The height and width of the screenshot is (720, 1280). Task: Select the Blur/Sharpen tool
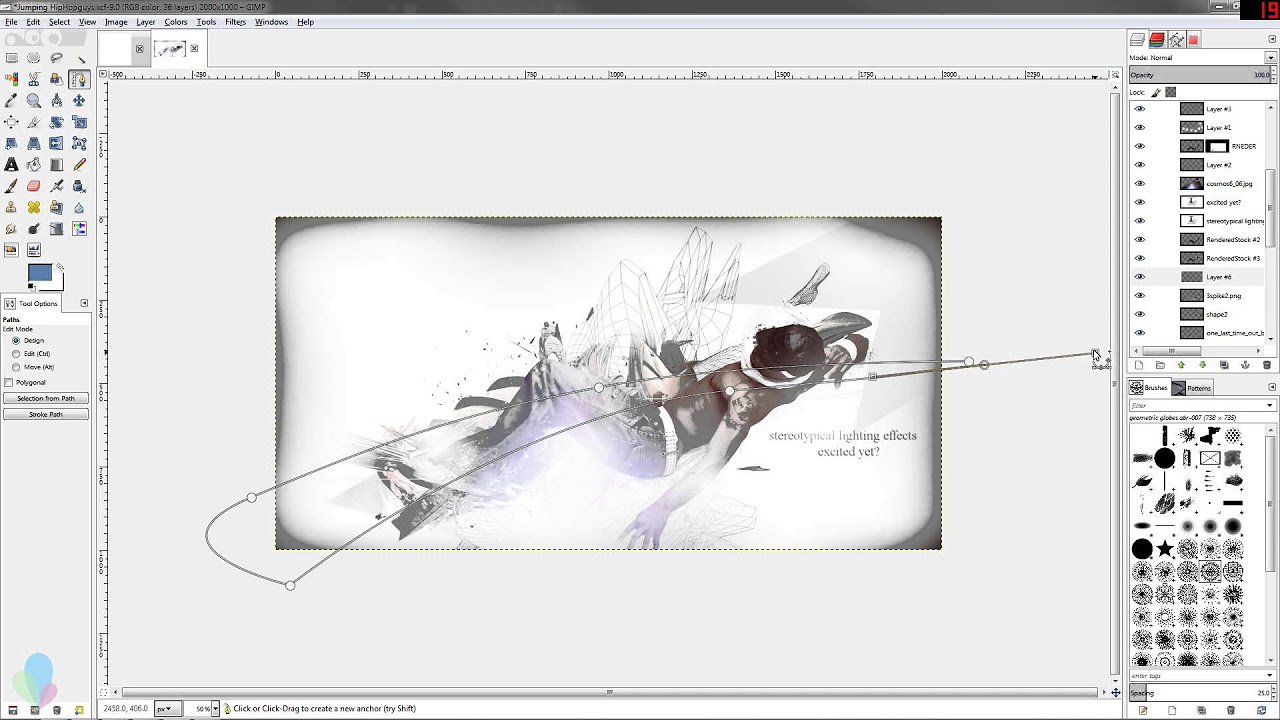[x=80, y=207]
